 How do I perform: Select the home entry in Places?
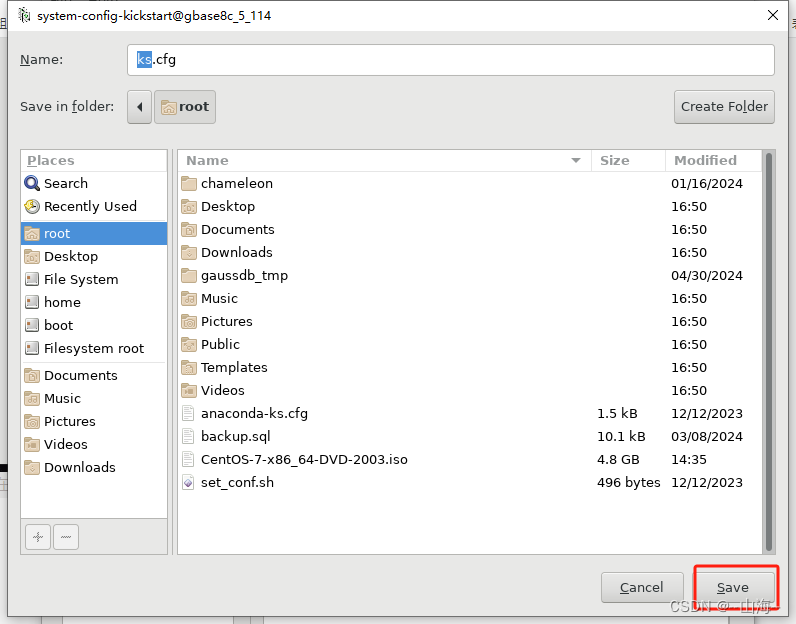click(x=62, y=302)
